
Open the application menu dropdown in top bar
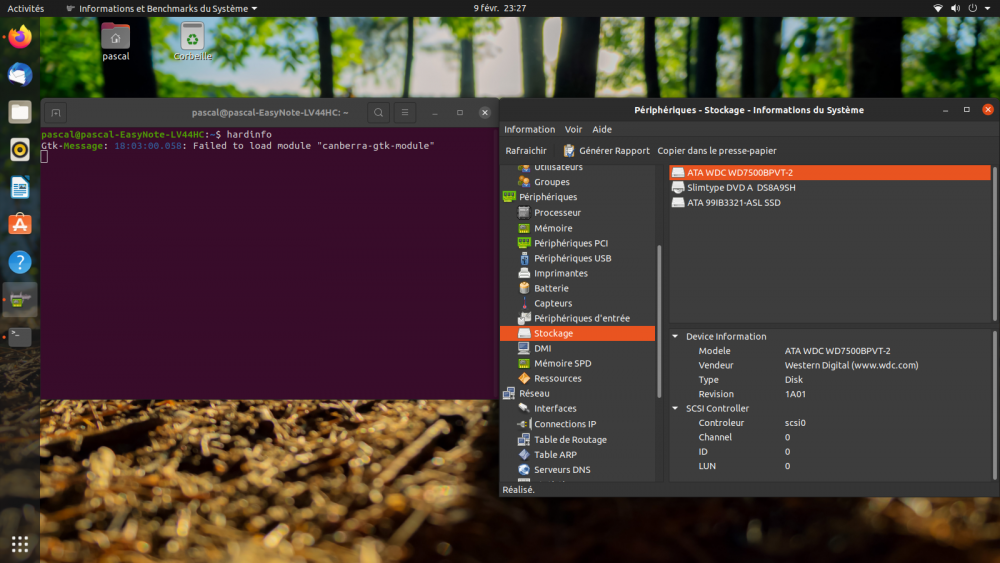168,8
